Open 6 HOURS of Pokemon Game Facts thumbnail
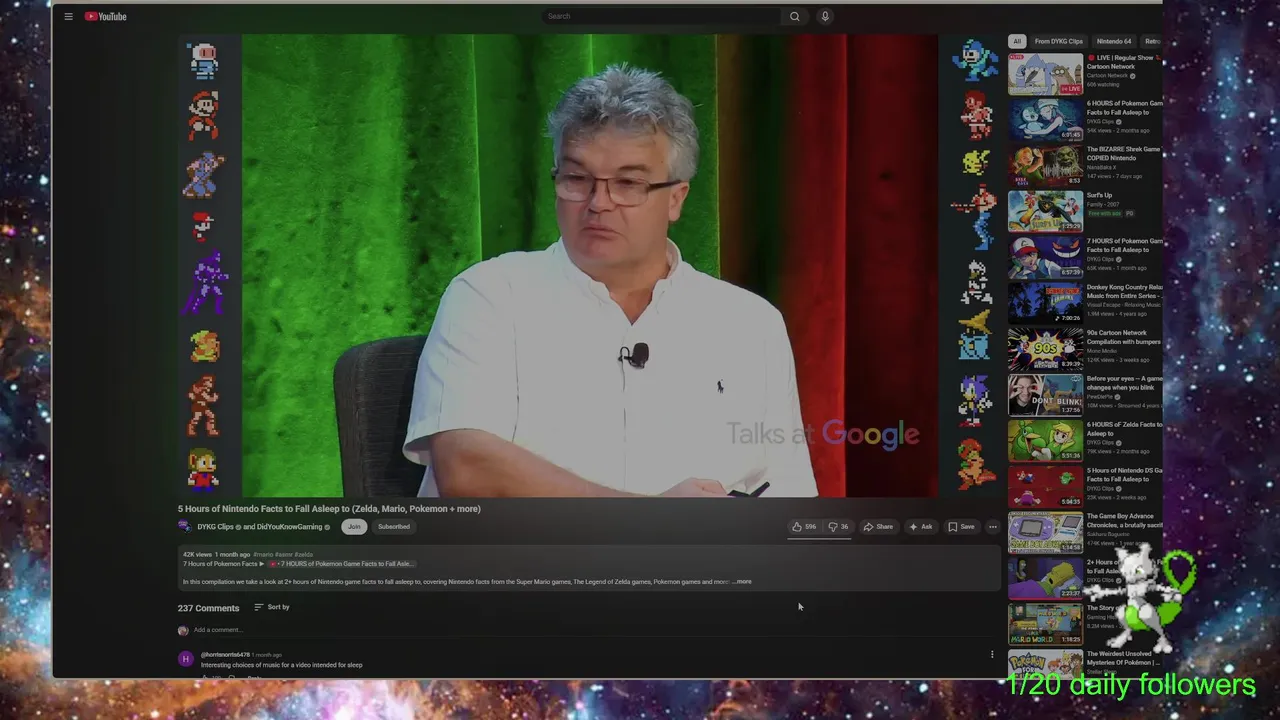The height and width of the screenshot is (720, 1280). (1045, 121)
